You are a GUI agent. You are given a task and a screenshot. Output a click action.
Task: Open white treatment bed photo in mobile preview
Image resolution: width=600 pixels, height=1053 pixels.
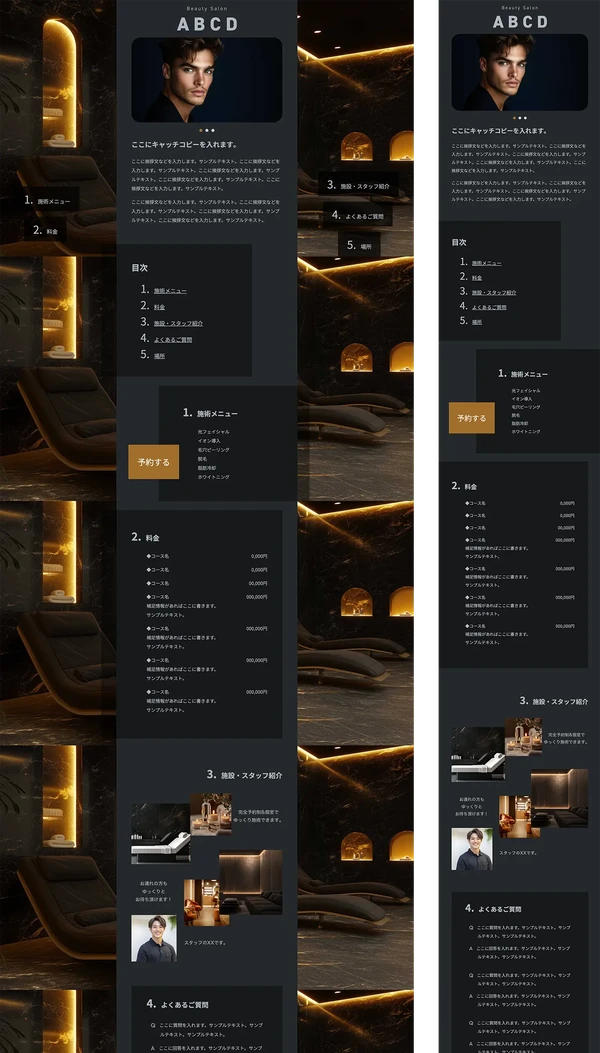[478, 754]
